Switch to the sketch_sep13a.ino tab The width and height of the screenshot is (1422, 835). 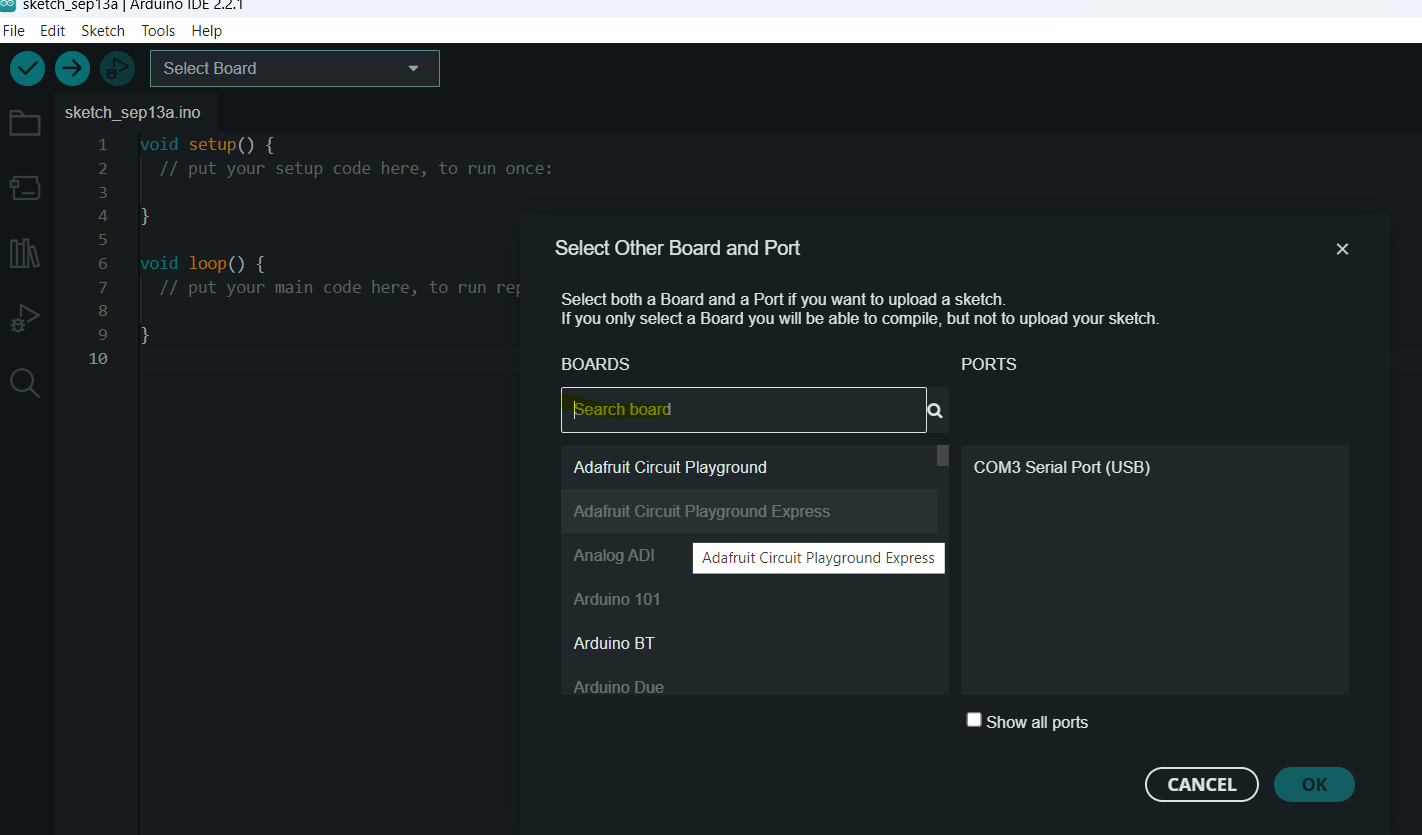click(133, 112)
